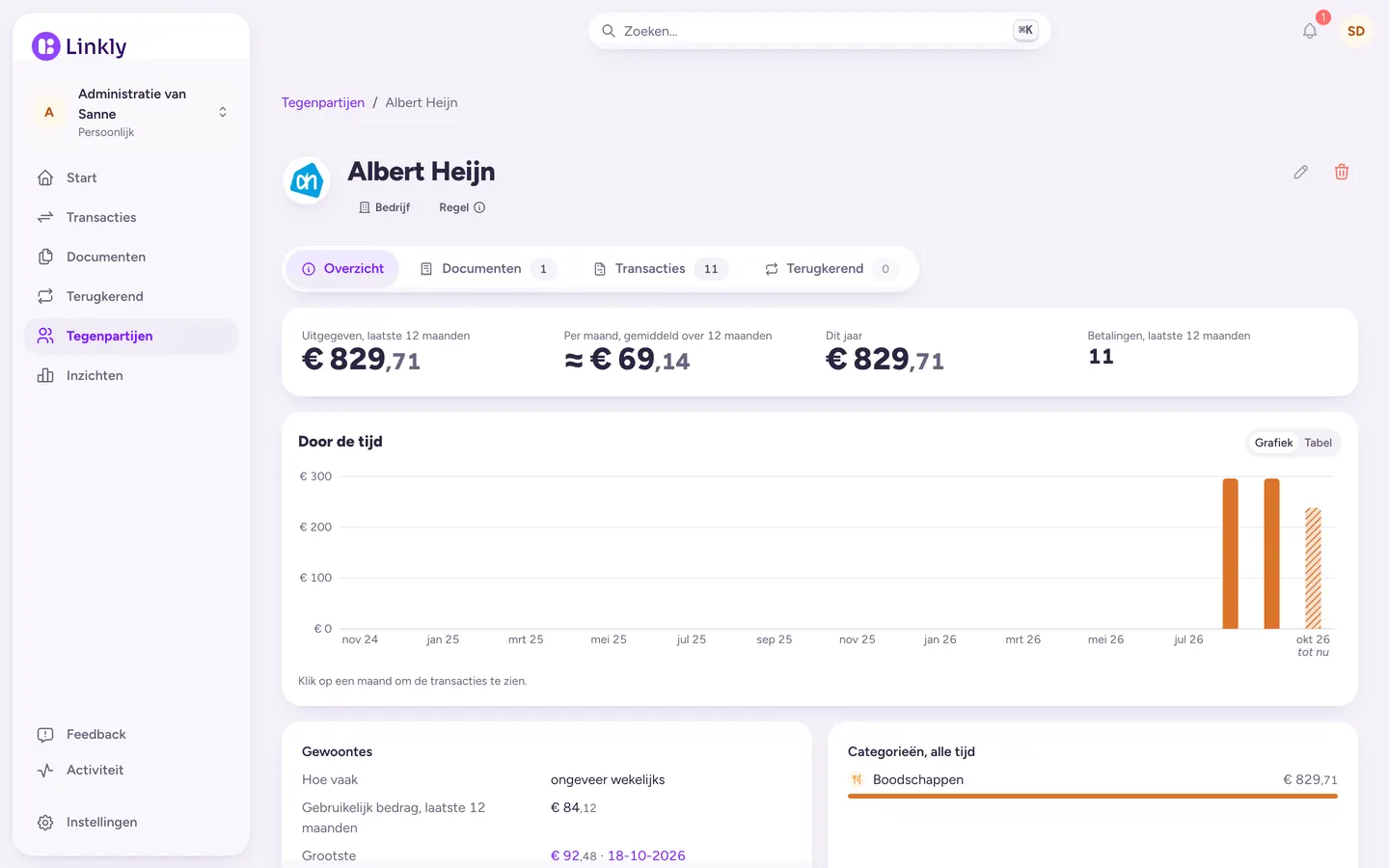
Task: Open Documenten in the sidebar
Action: [x=131, y=257]
